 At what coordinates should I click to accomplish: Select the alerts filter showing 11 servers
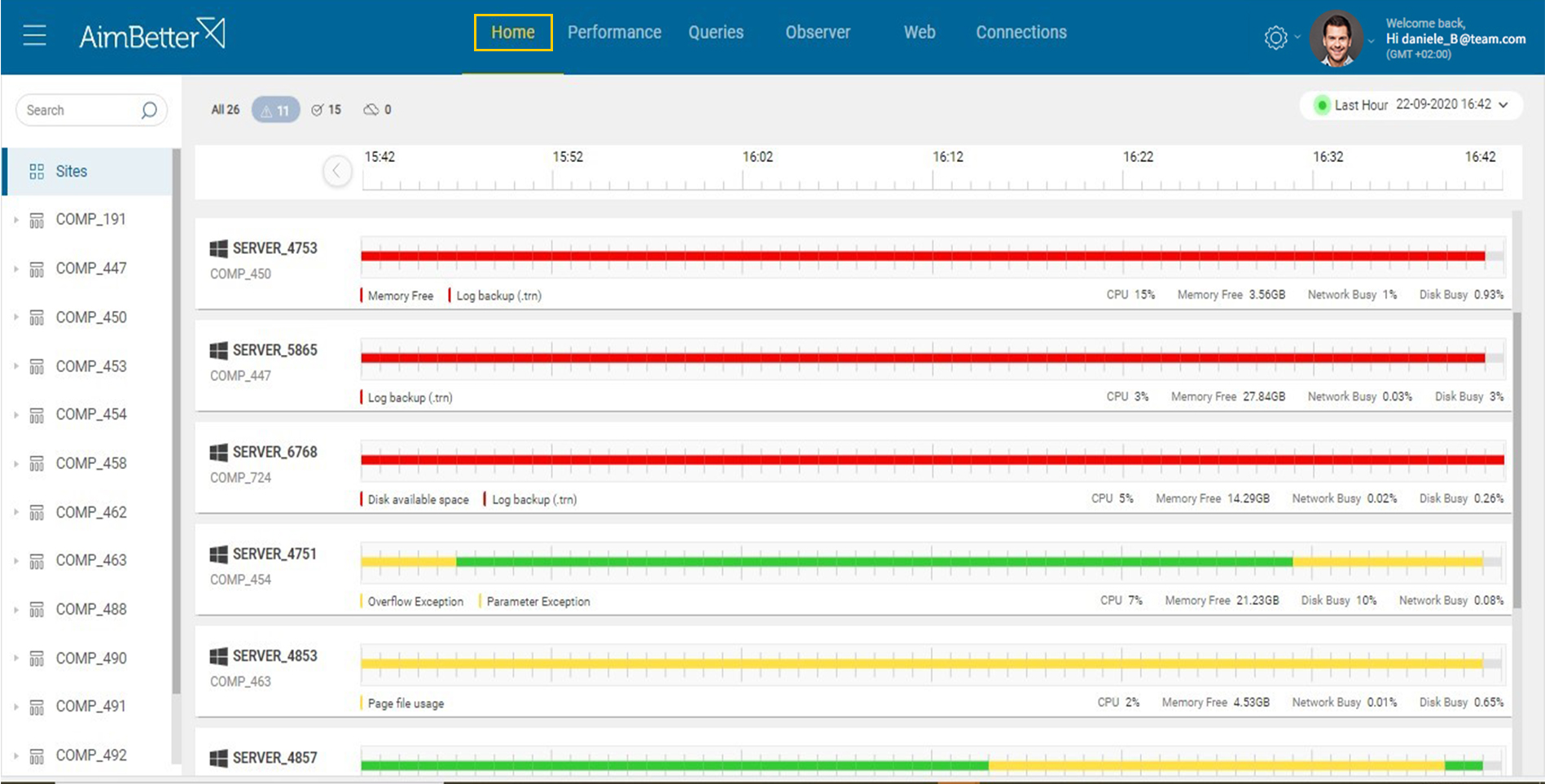coord(274,109)
